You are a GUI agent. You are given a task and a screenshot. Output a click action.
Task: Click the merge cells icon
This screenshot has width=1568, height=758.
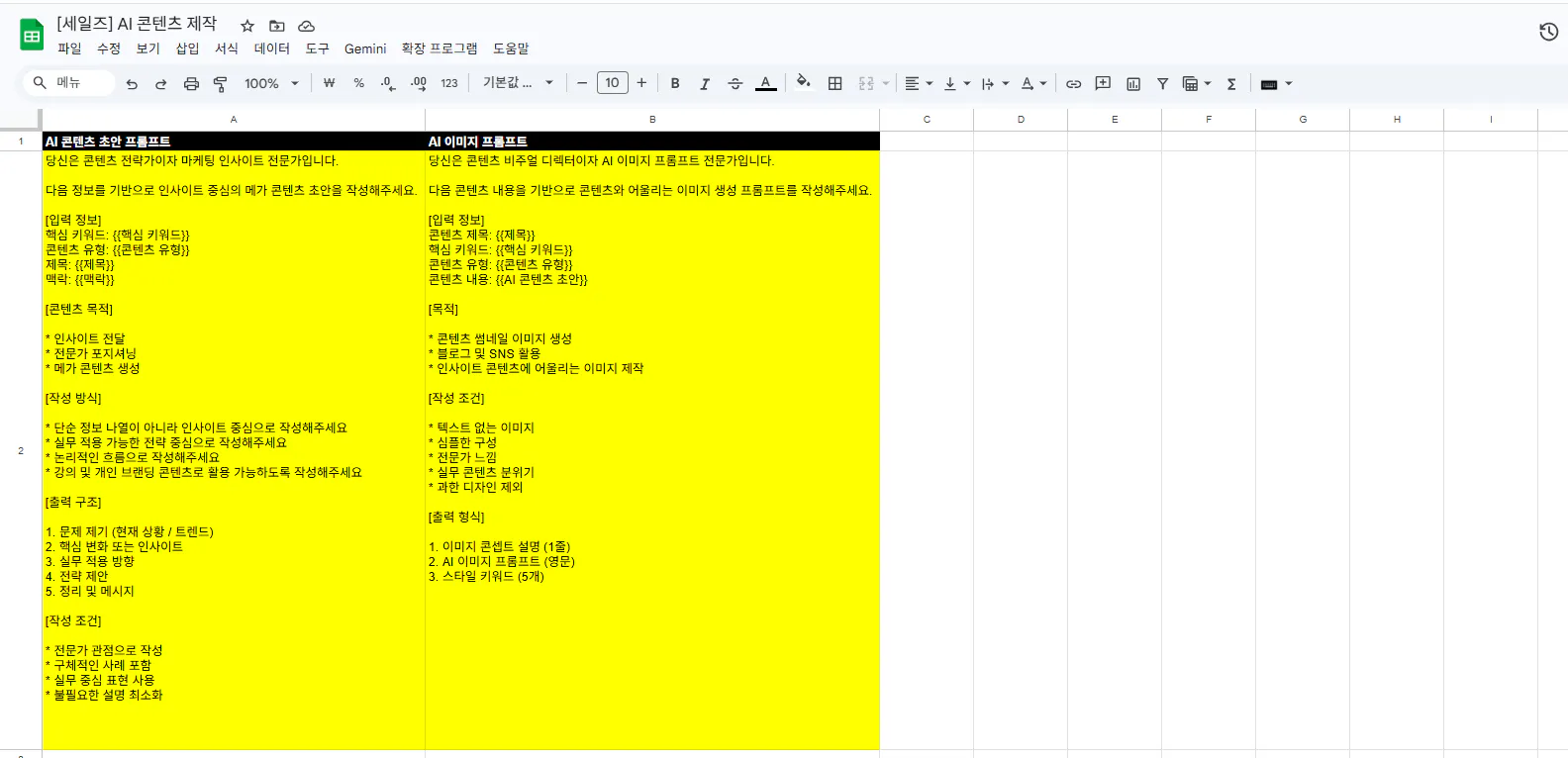(866, 83)
